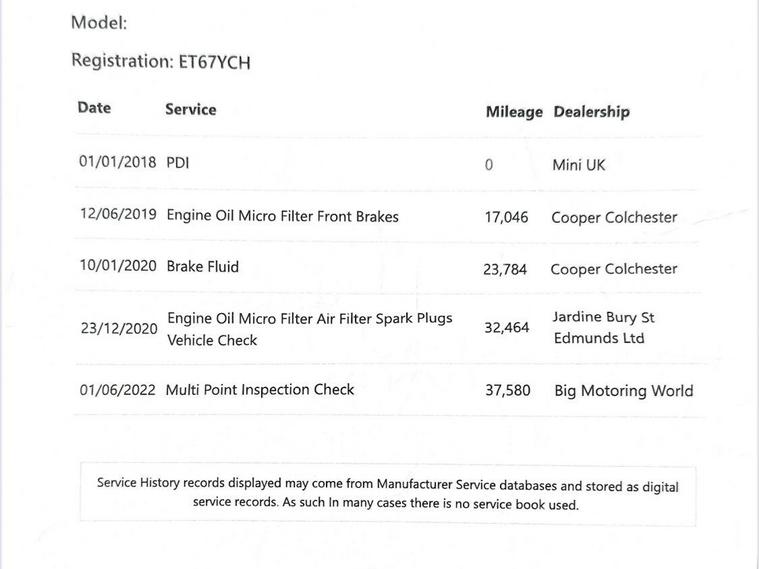
Task: Select the 12/06/2019 service date
Action: pos(118,215)
